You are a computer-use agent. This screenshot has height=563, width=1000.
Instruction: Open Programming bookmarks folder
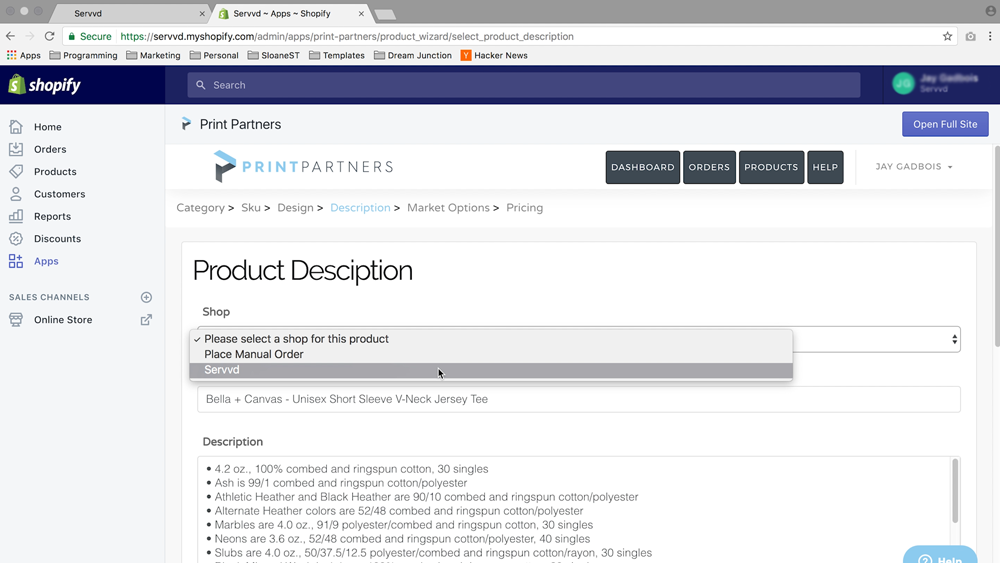84,55
